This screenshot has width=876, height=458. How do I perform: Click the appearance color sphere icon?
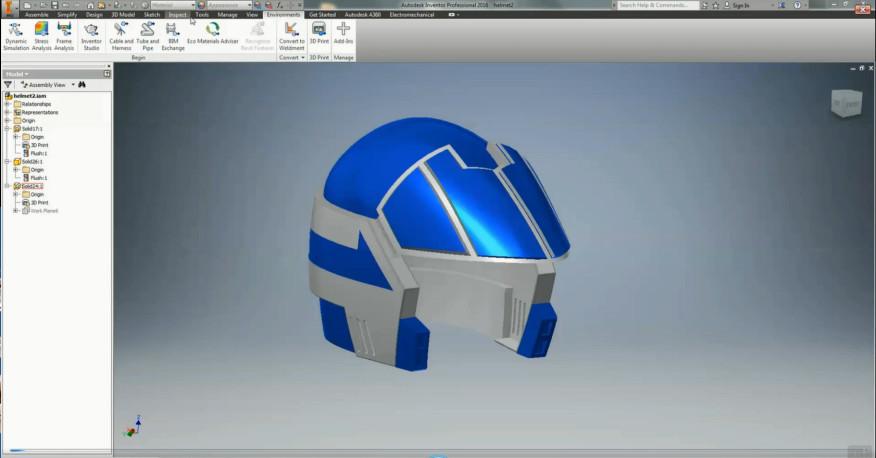tap(201, 5)
